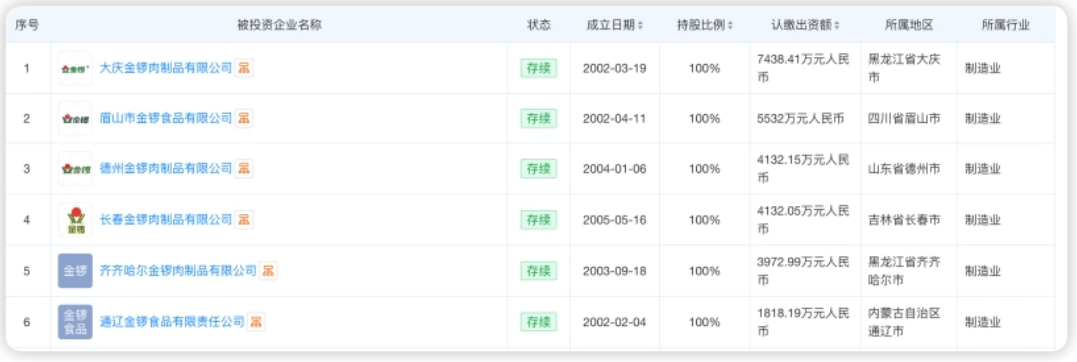This screenshot has width=1077, height=362.
Task: Click the equity structure icon next to 齐齐哈尔金锣肉制品有限公司
Action: tap(269, 271)
